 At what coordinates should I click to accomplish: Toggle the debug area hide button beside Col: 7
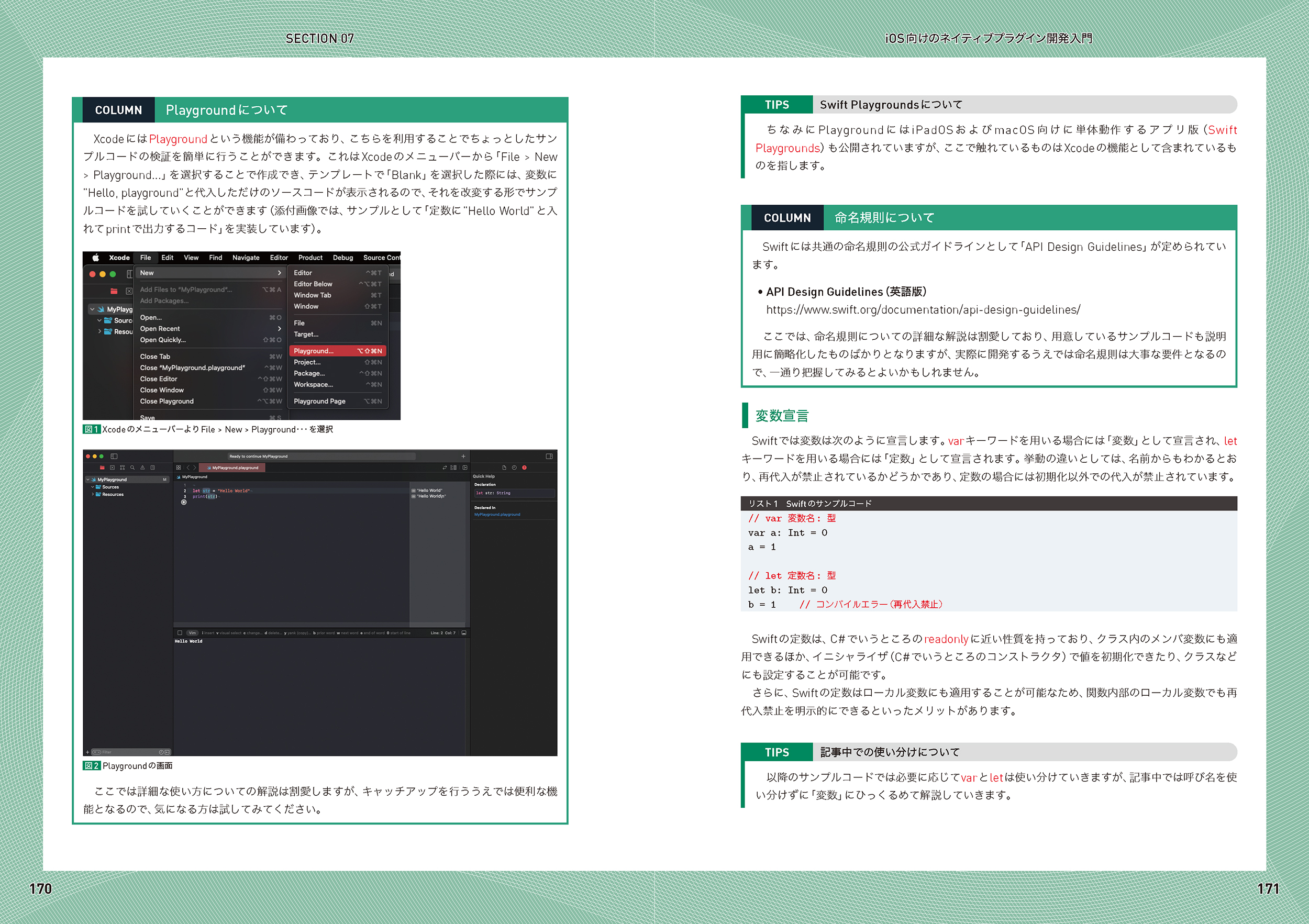(x=463, y=633)
